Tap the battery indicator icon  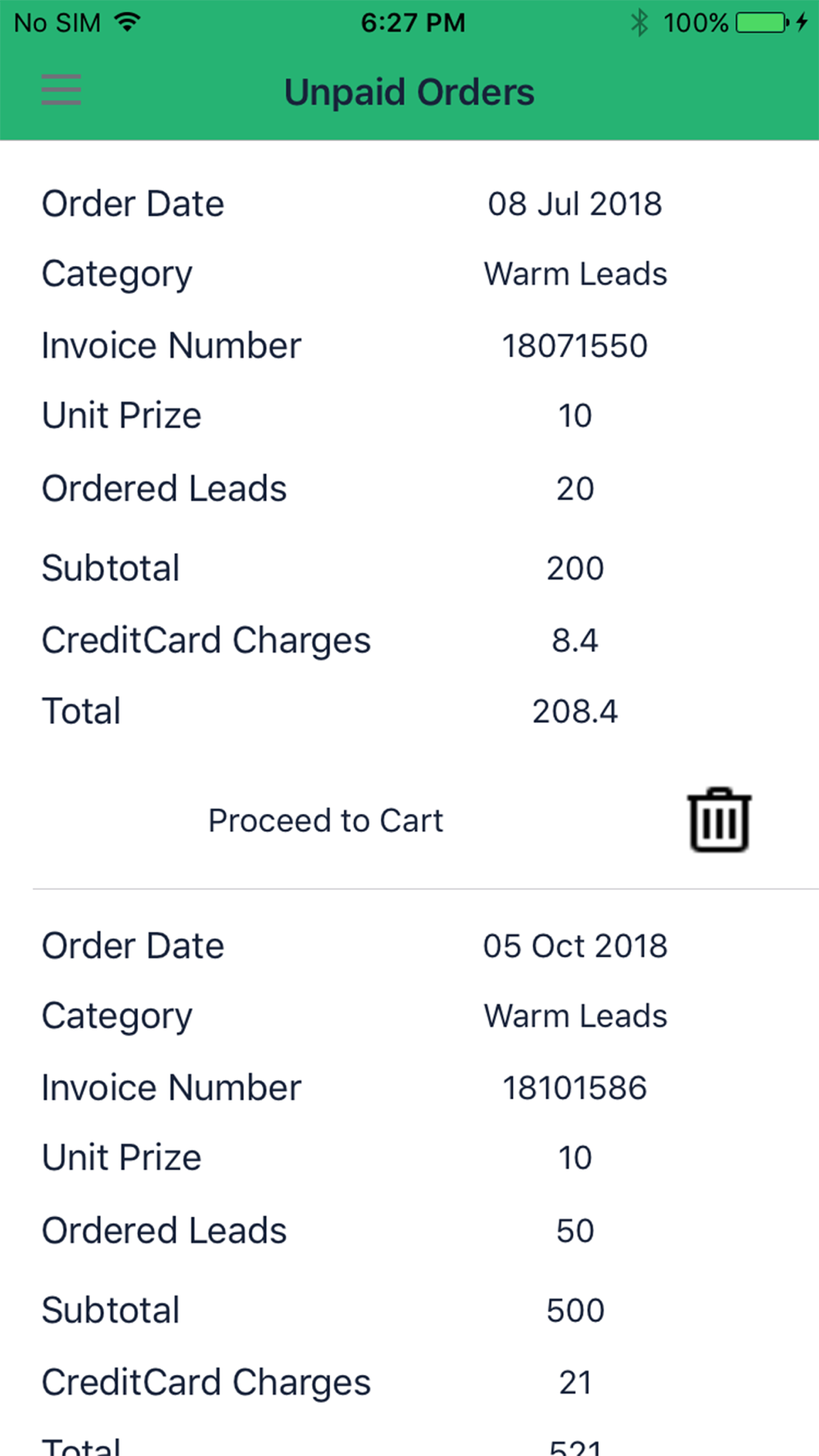tap(762, 22)
